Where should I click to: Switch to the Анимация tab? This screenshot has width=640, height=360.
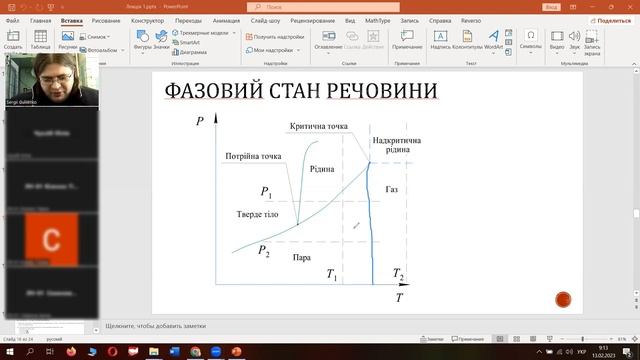coord(226,20)
